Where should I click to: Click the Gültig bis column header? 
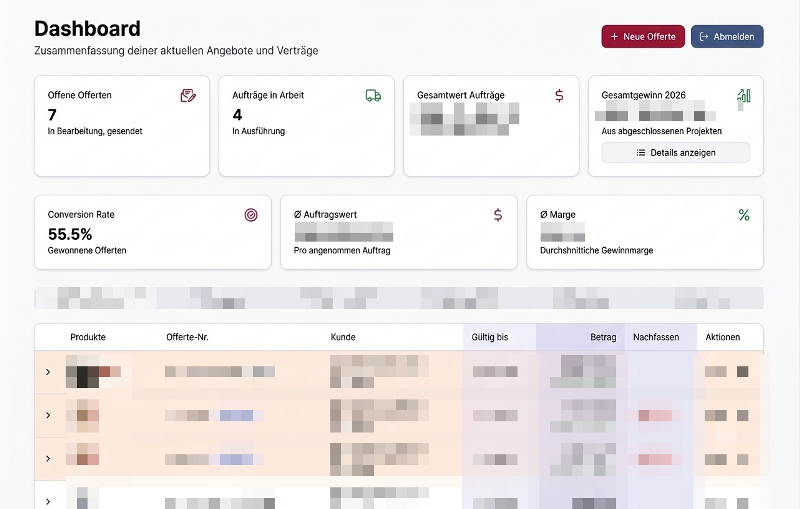490,337
